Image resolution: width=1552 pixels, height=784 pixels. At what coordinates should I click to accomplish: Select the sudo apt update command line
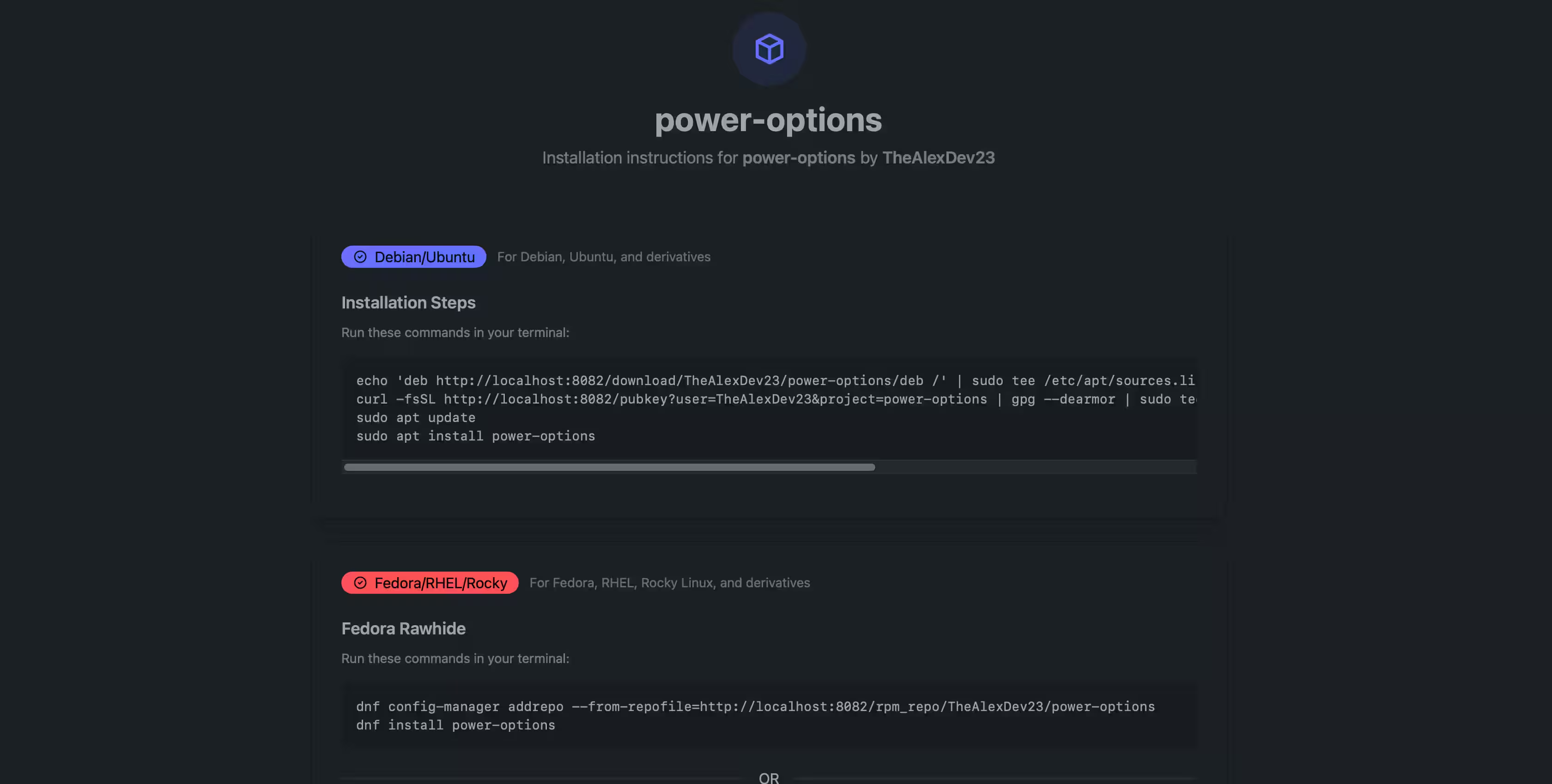415,417
